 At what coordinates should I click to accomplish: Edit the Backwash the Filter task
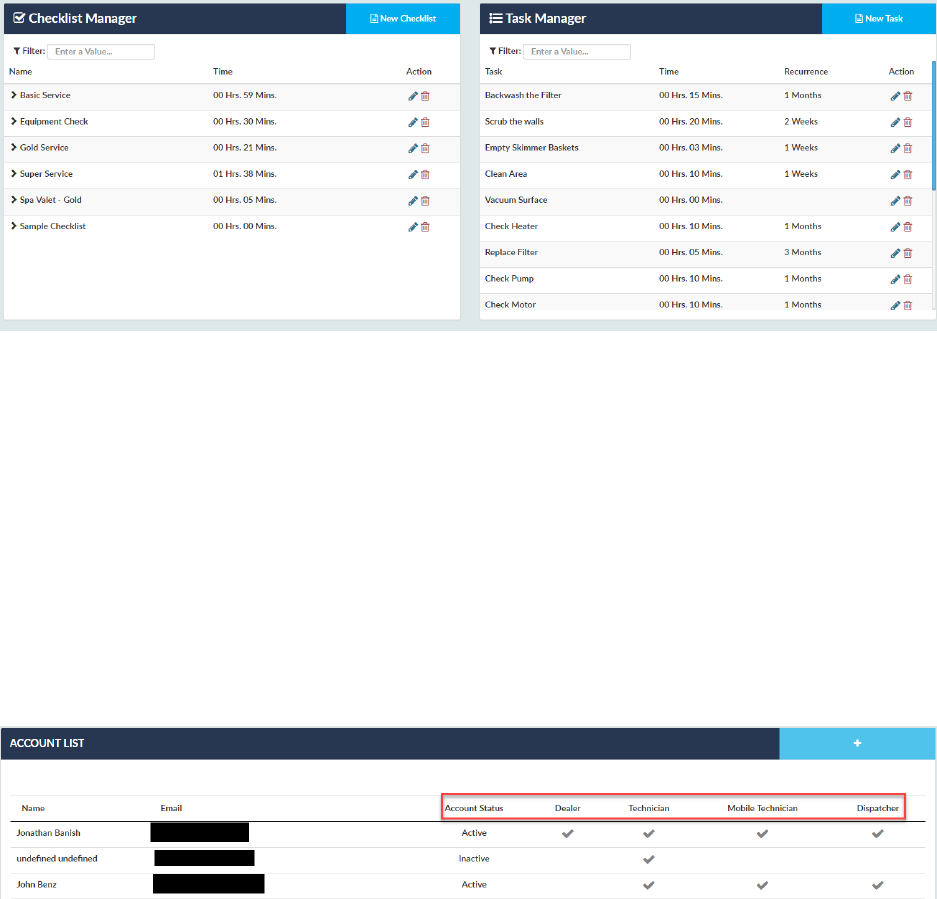click(x=895, y=96)
